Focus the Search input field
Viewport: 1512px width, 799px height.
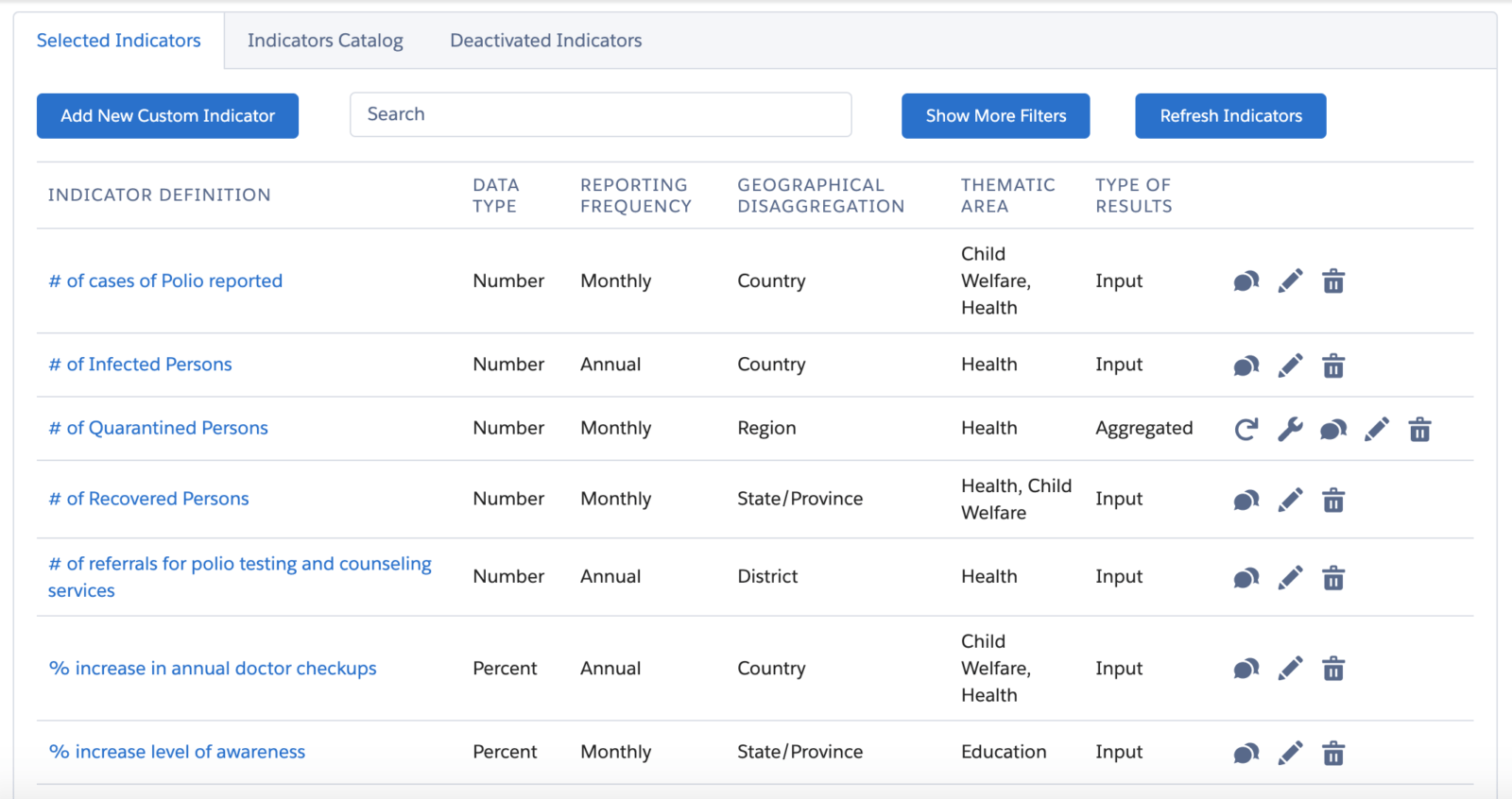(601, 114)
